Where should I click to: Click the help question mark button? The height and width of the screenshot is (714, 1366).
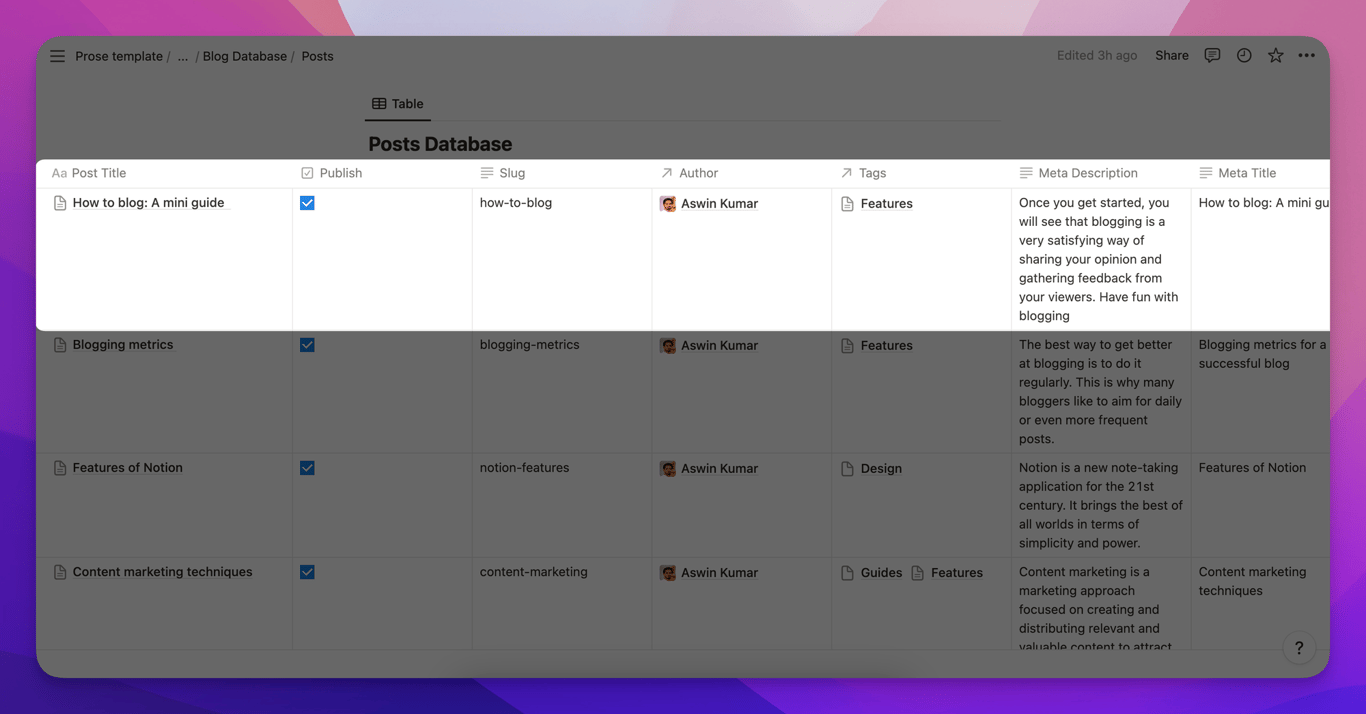click(1298, 648)
